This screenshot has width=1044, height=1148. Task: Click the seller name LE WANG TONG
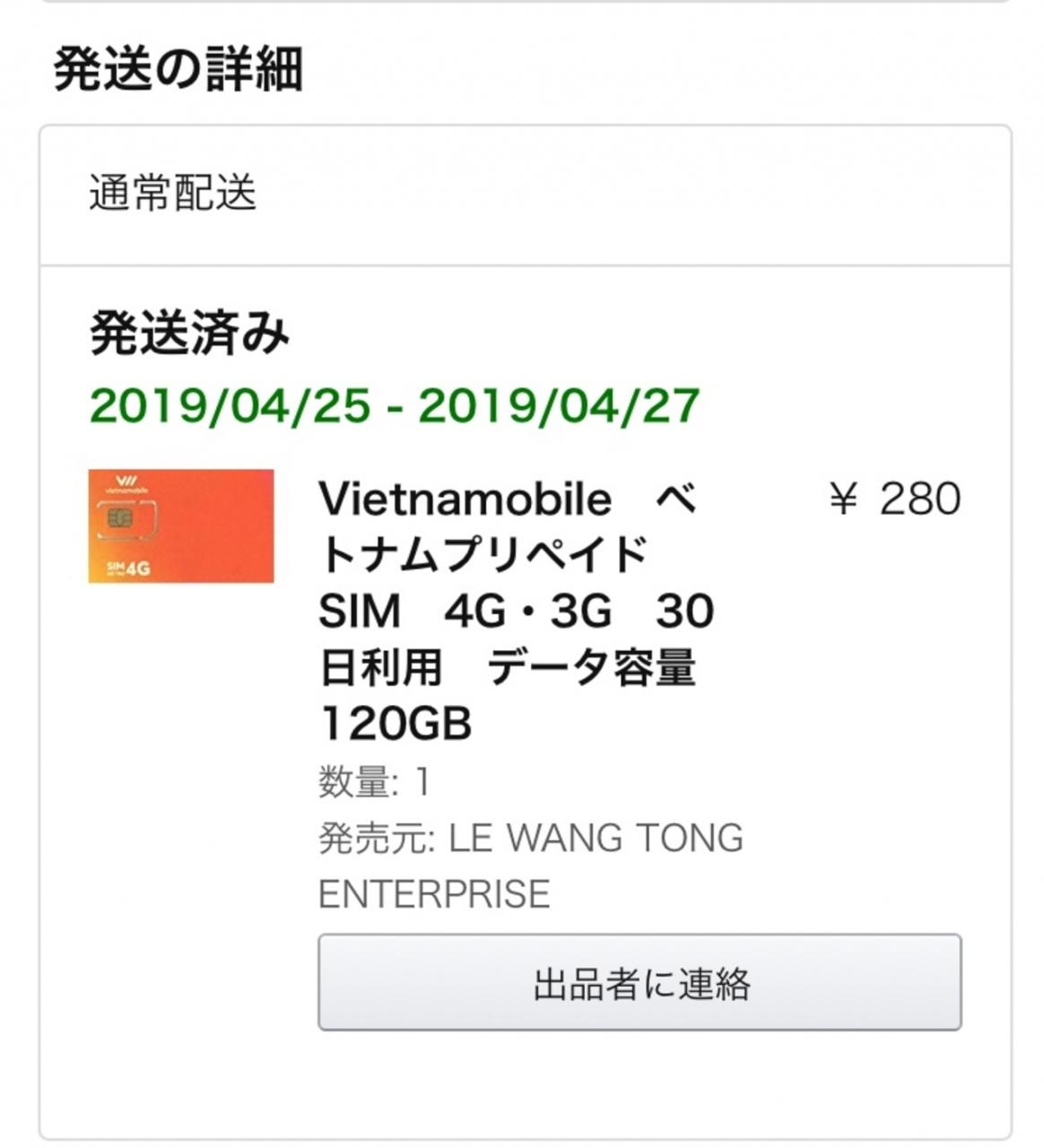click(596, 838)
